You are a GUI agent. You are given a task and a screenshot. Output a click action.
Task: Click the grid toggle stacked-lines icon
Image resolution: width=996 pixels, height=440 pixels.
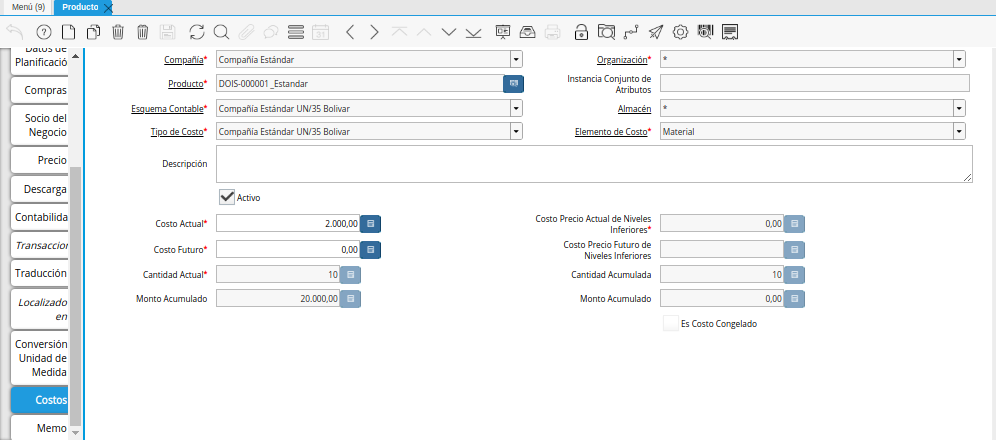pos(296,32)
